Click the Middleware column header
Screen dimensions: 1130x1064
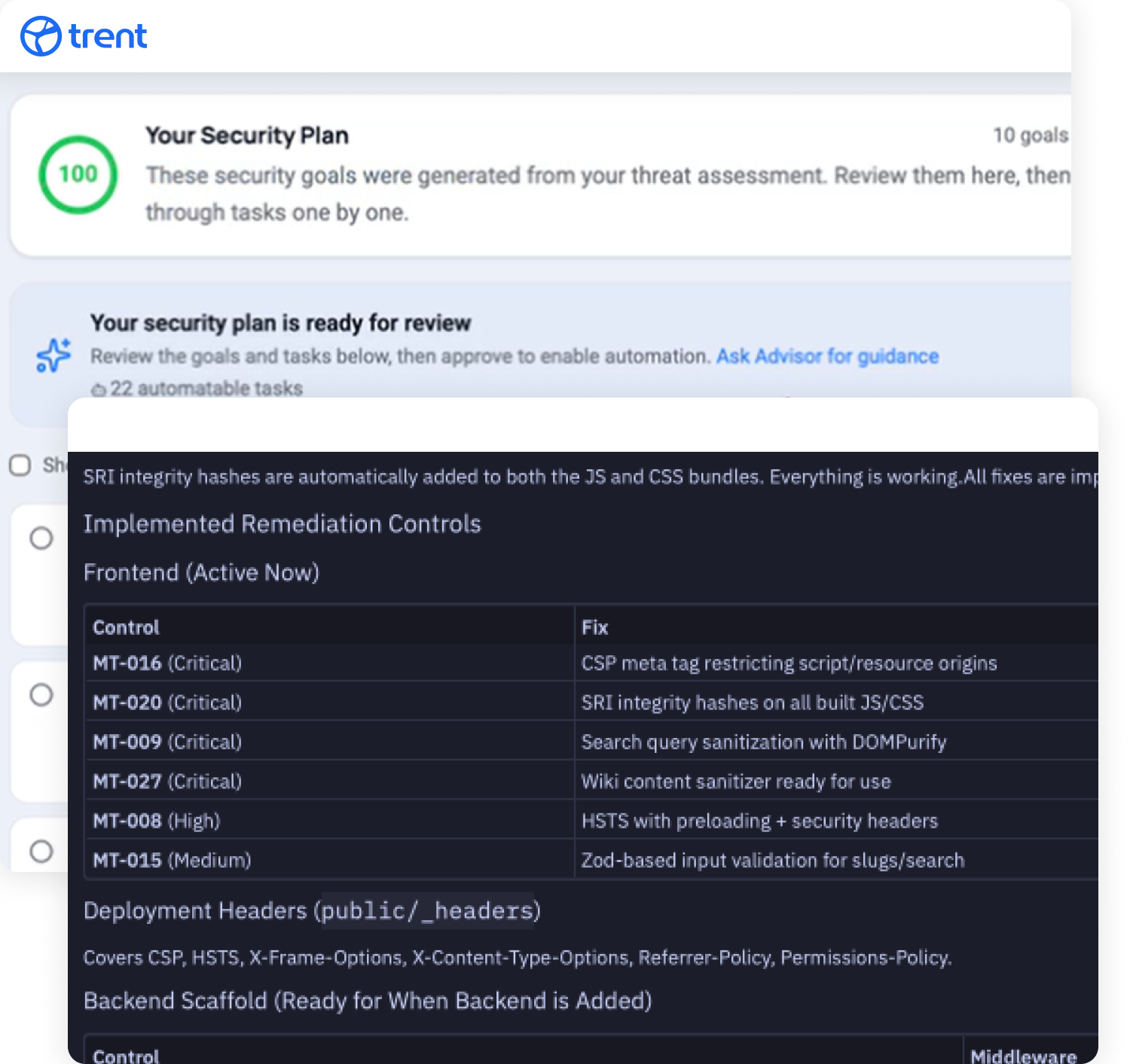point(1023,1056)
